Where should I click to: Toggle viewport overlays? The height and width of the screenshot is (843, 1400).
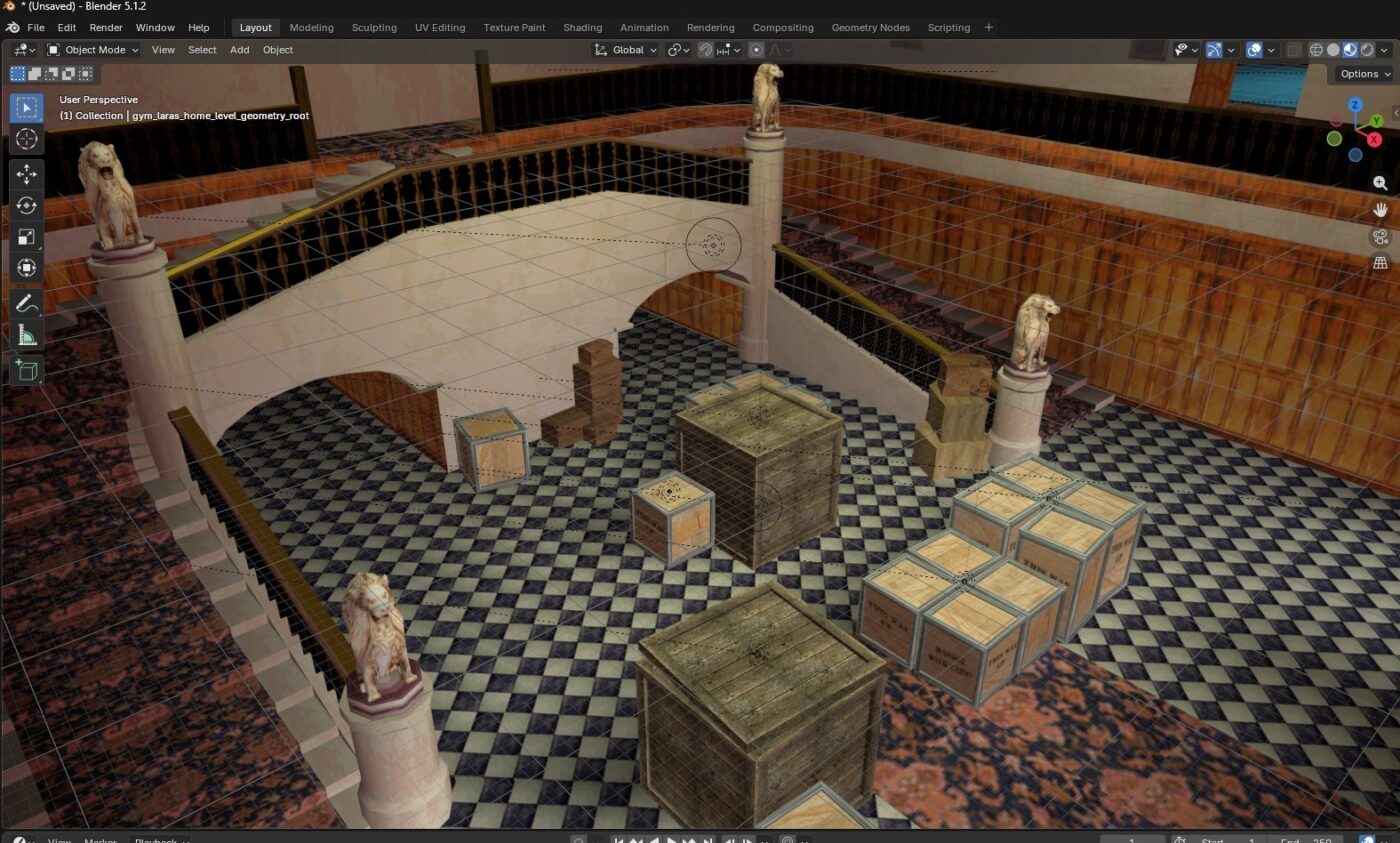coord(1254,50)
